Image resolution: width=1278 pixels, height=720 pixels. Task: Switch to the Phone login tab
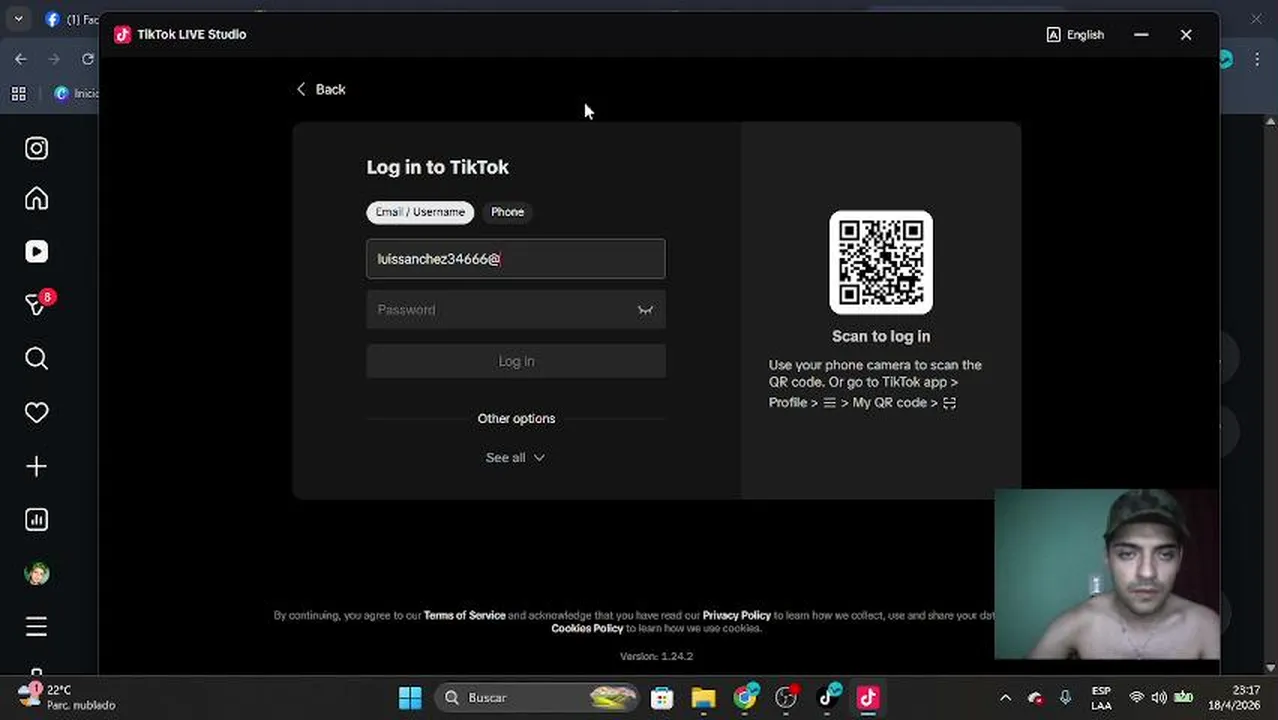point(507,212)
